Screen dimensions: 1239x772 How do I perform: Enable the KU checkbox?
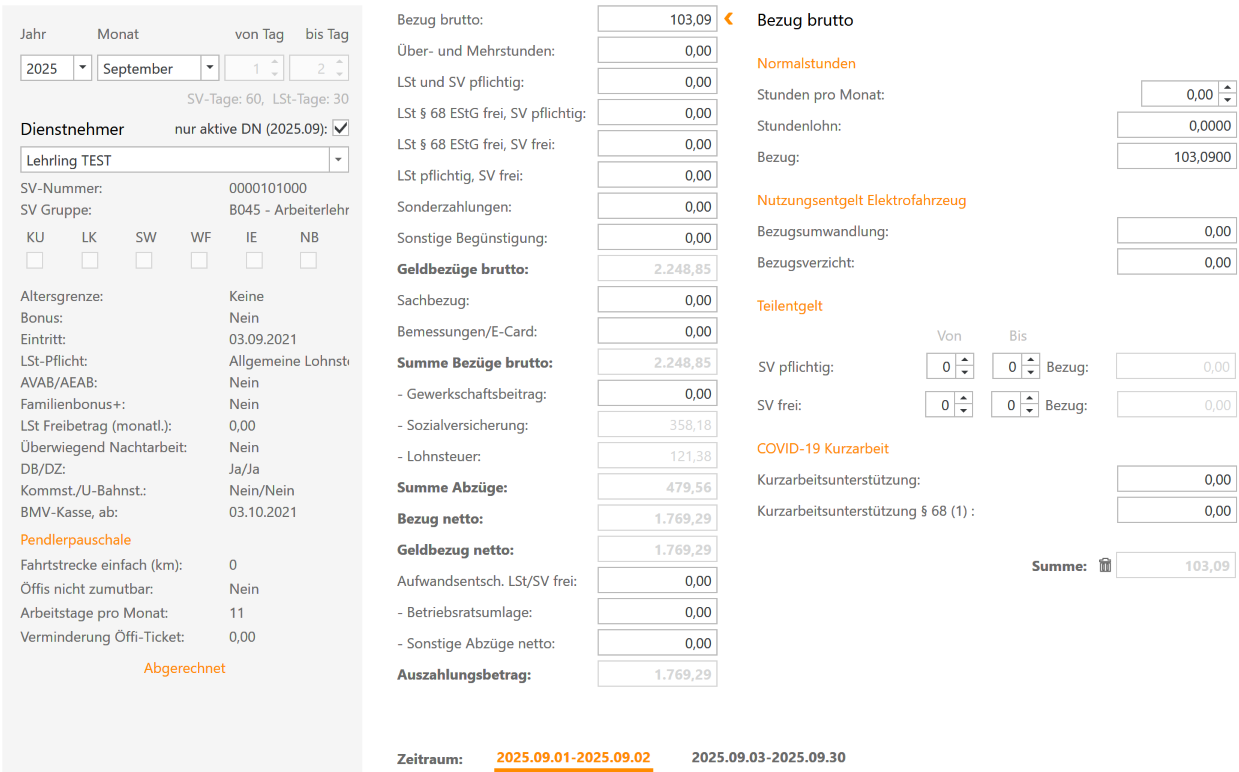[x=35, y=260]
